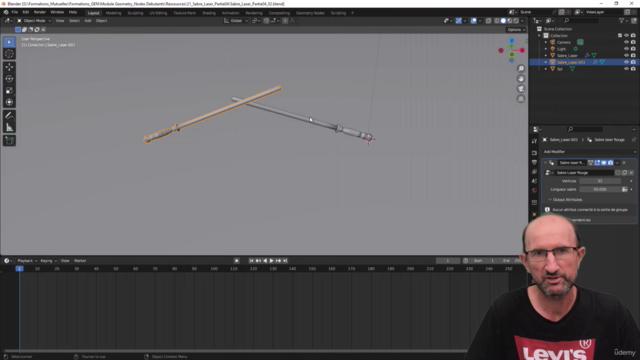Viewport: 640px width, 360px height.
Task: Switch to the Shading workspace tab
Action: [x=209, y=13]
